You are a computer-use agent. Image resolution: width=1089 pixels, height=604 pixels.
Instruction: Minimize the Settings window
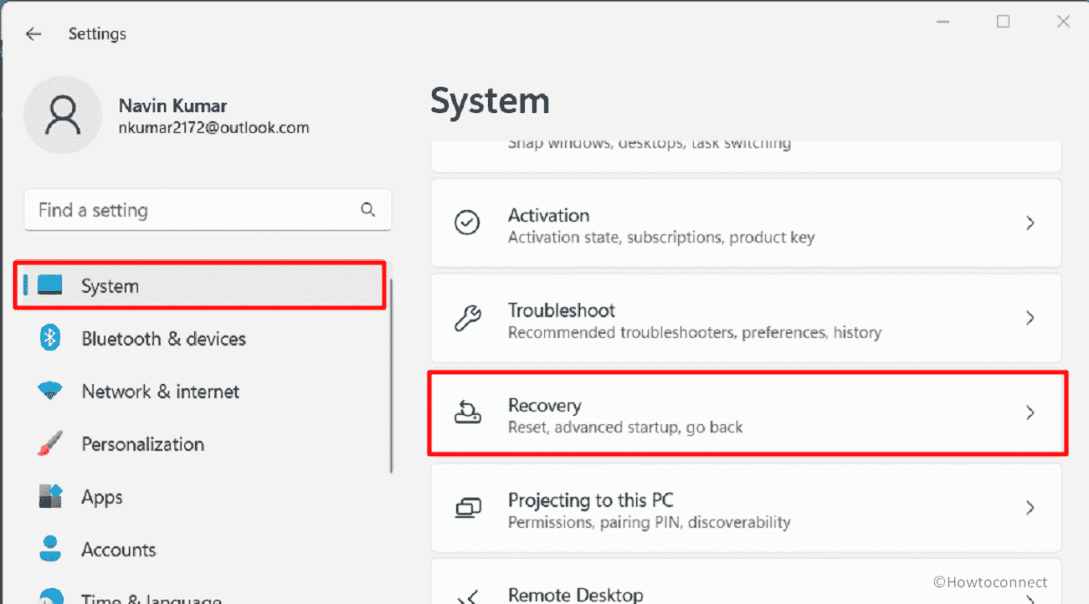pos(942,22)
